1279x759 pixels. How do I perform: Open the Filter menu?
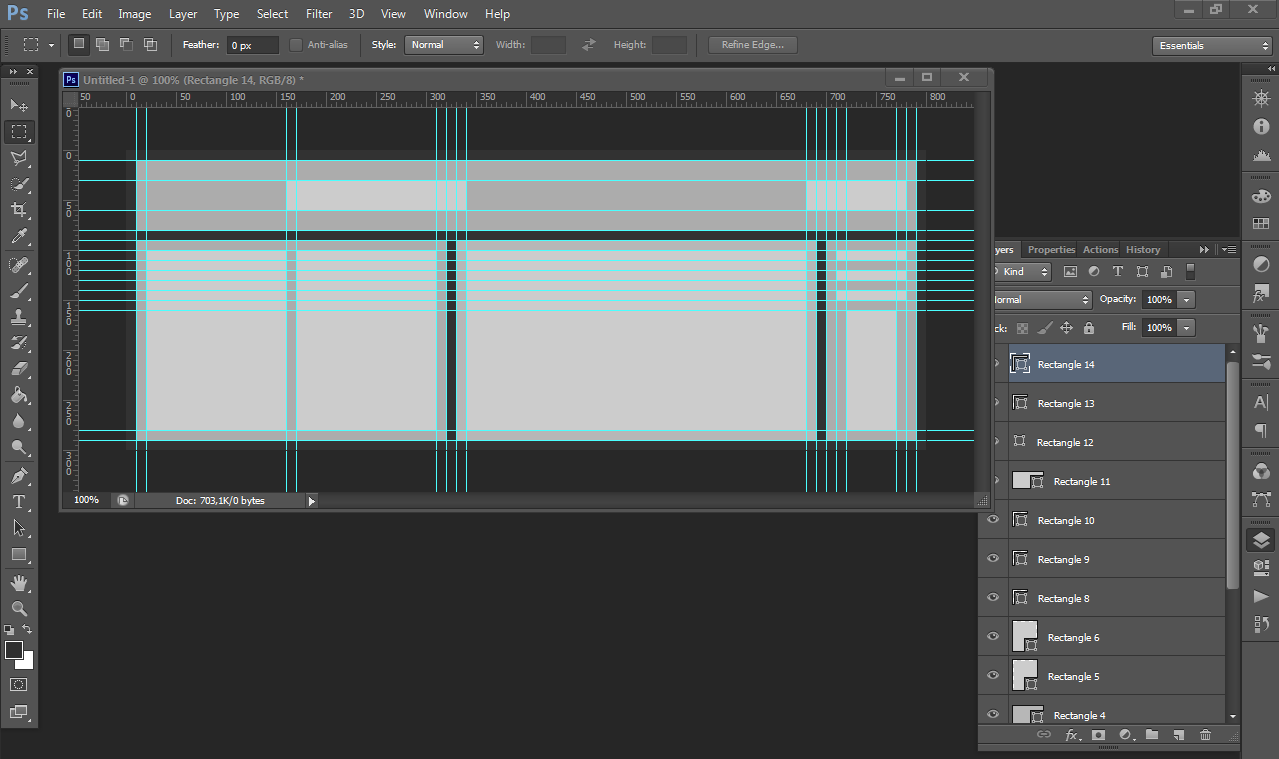[x=319, y=14]
